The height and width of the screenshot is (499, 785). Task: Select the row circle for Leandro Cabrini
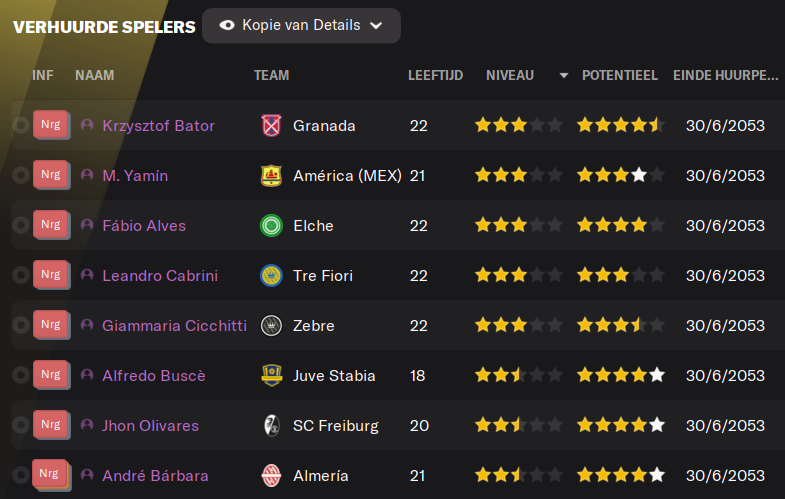pos(21,275)
